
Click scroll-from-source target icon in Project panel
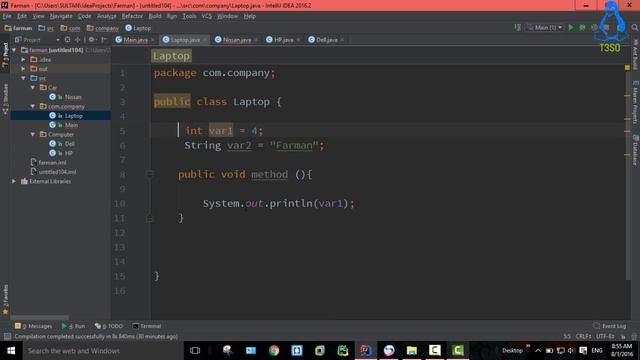67,40
